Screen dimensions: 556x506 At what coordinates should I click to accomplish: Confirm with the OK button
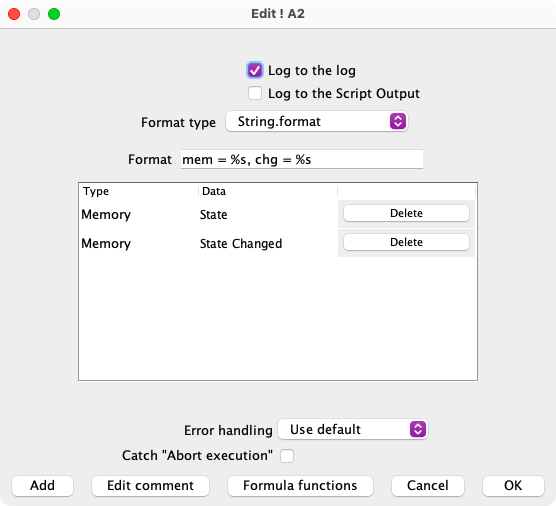point(513,485)
